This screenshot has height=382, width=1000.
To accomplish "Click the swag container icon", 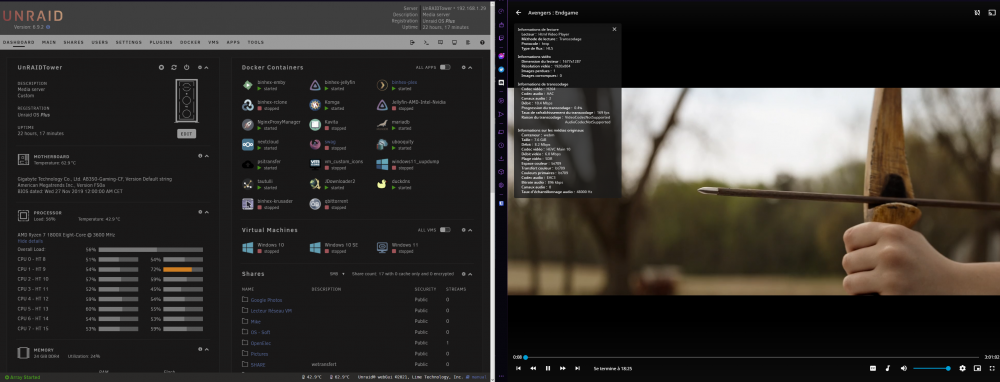I will [x=315, y=144].
